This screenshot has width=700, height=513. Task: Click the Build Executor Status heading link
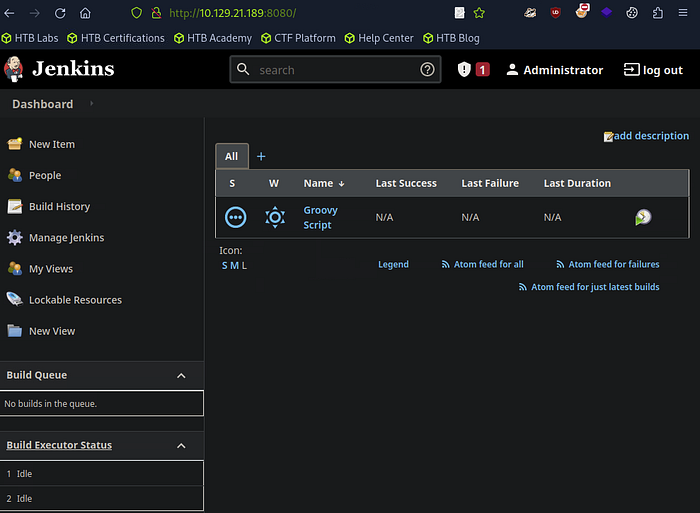pos(59,445)
